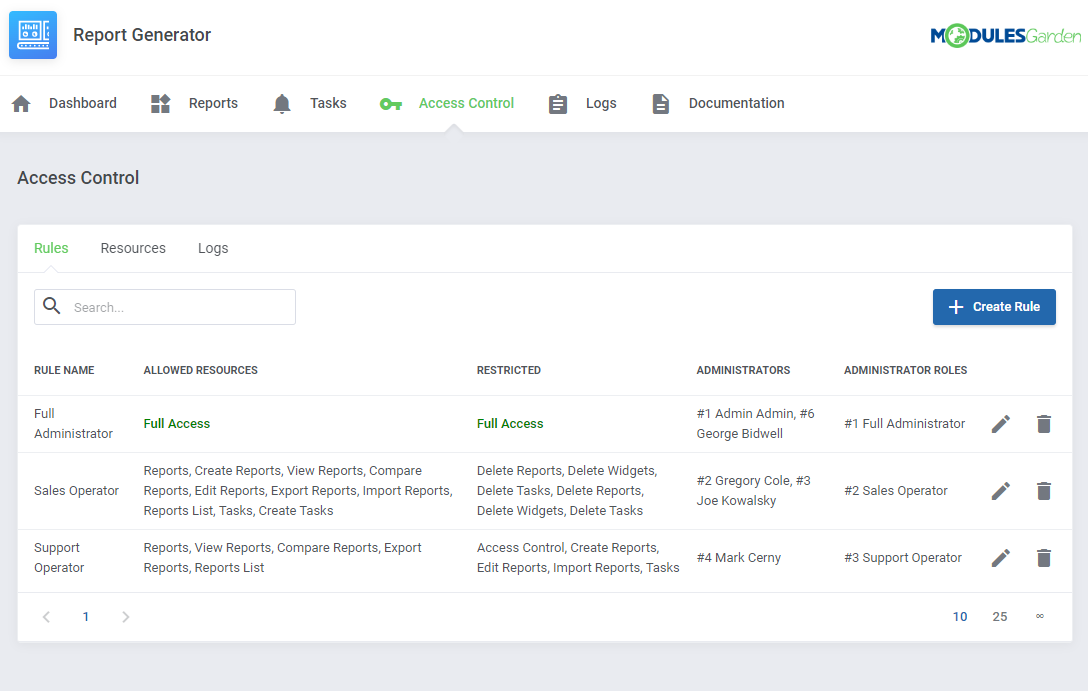The image size is (1088, 691).
Task: Sort by Rule Name column header
Action: pyautogui.click(x=64, y=370)
